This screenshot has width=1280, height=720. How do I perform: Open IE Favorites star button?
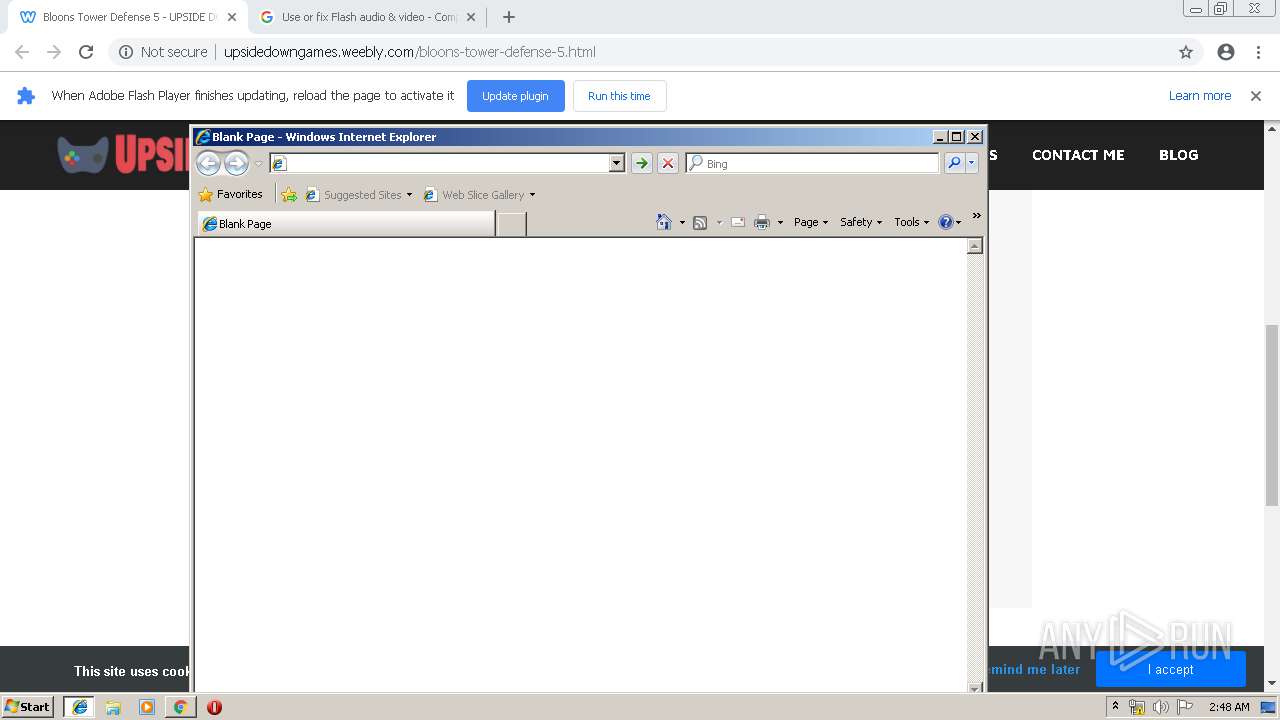point(231,194)
